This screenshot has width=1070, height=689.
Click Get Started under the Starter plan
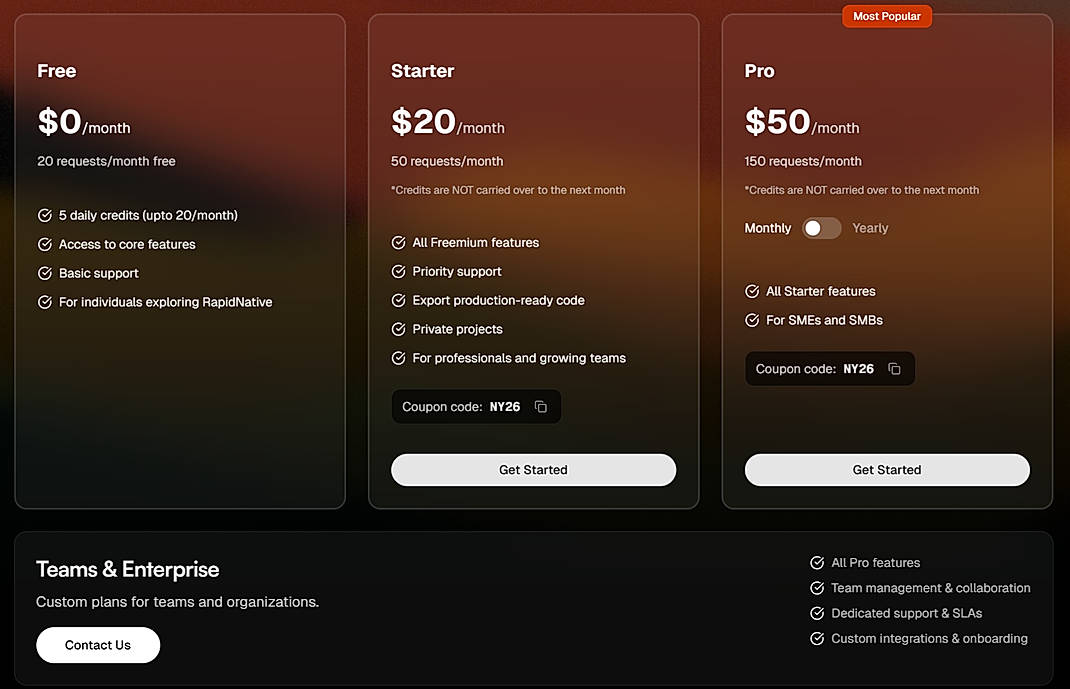point(533,469)
